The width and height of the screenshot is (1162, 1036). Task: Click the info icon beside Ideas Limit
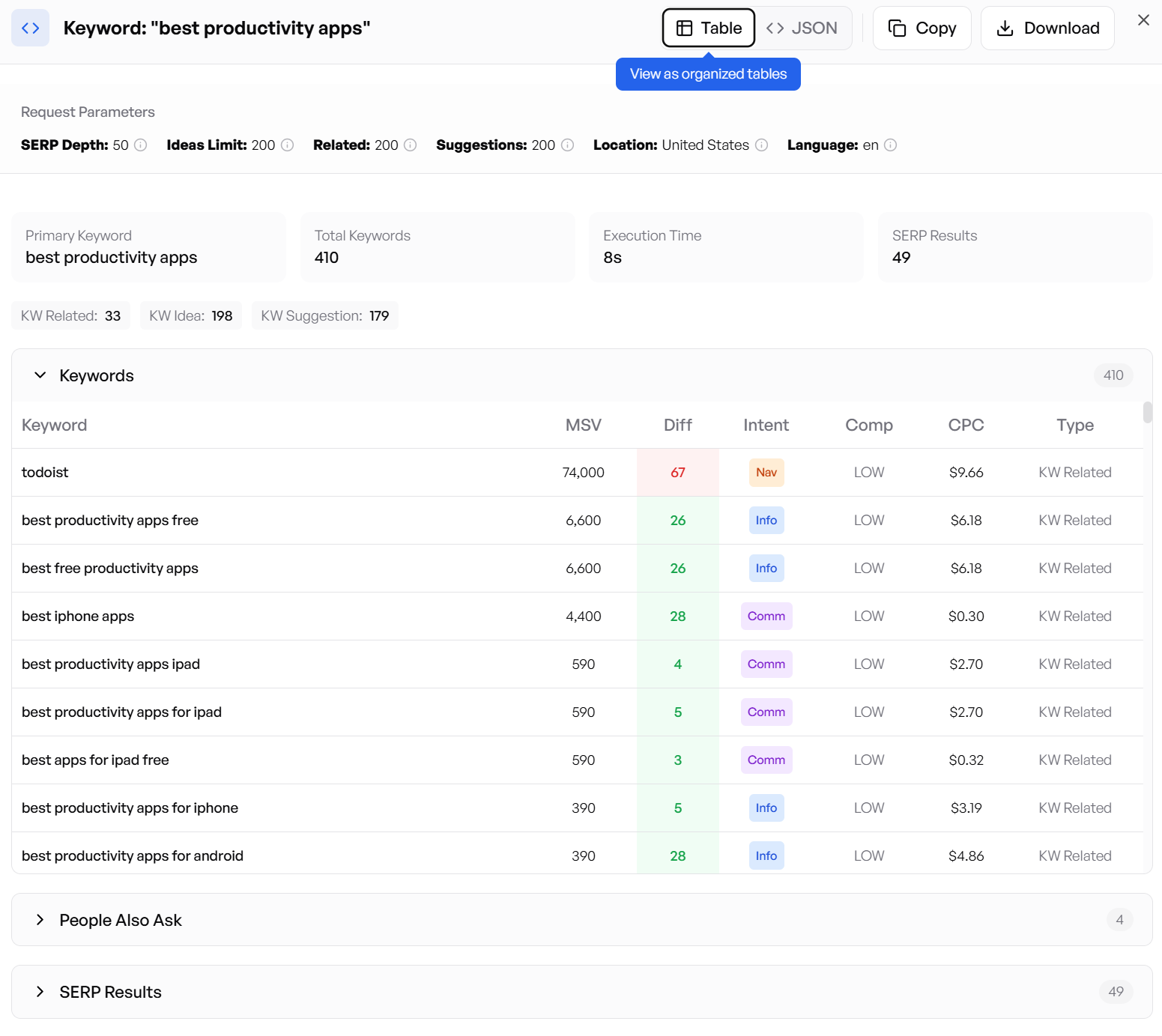(288, 145)
